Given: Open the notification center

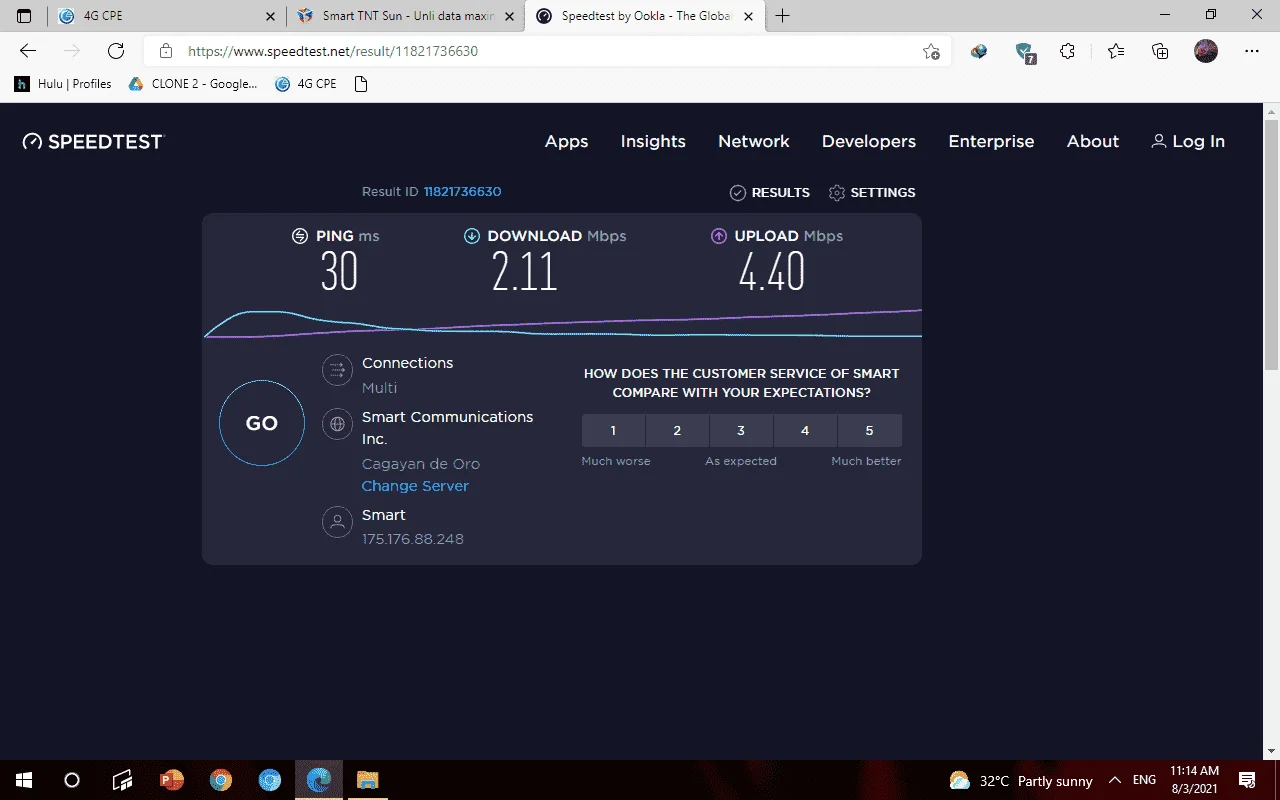Looking at the screenshot, I should tap(1248, 780).
